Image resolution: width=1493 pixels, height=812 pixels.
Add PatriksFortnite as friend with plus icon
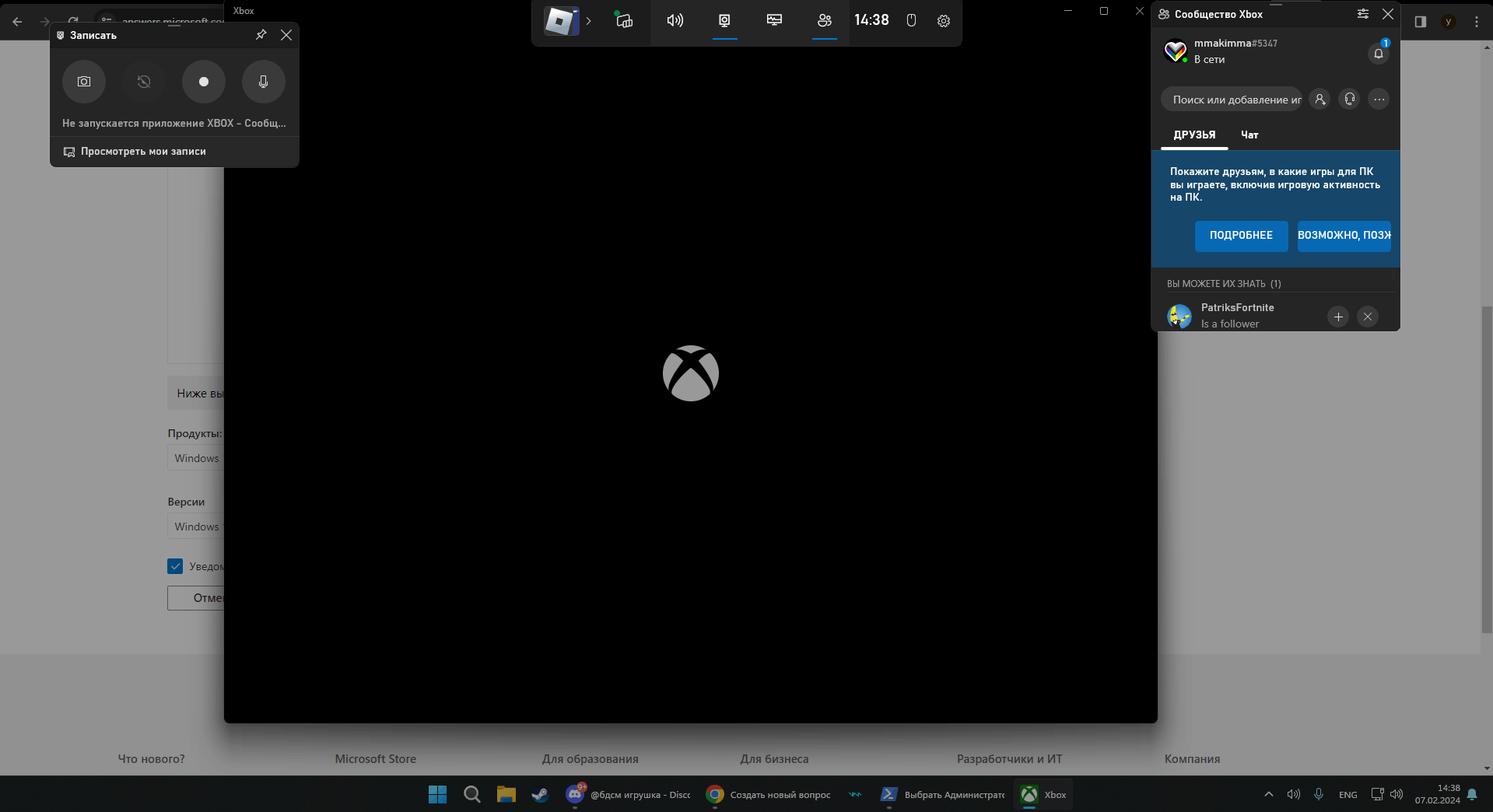[1338, 317]
